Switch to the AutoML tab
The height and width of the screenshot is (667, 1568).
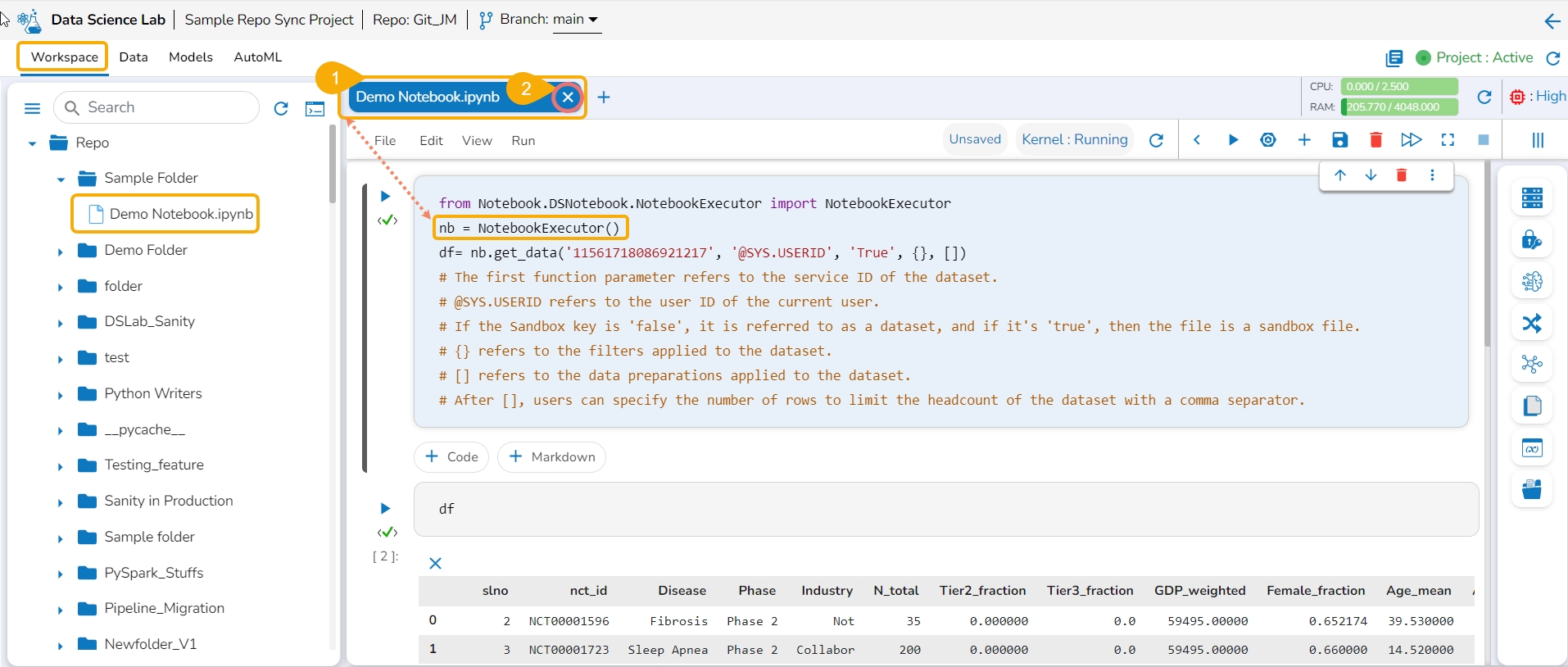click(257, 57)
